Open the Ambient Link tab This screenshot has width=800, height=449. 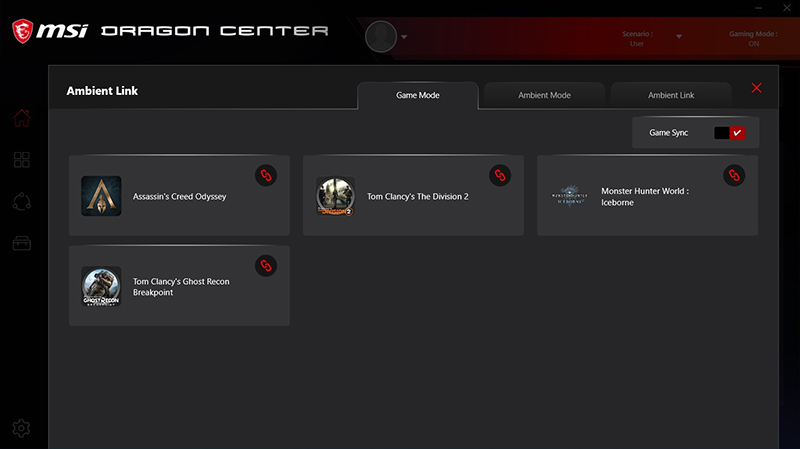[670, 95]
